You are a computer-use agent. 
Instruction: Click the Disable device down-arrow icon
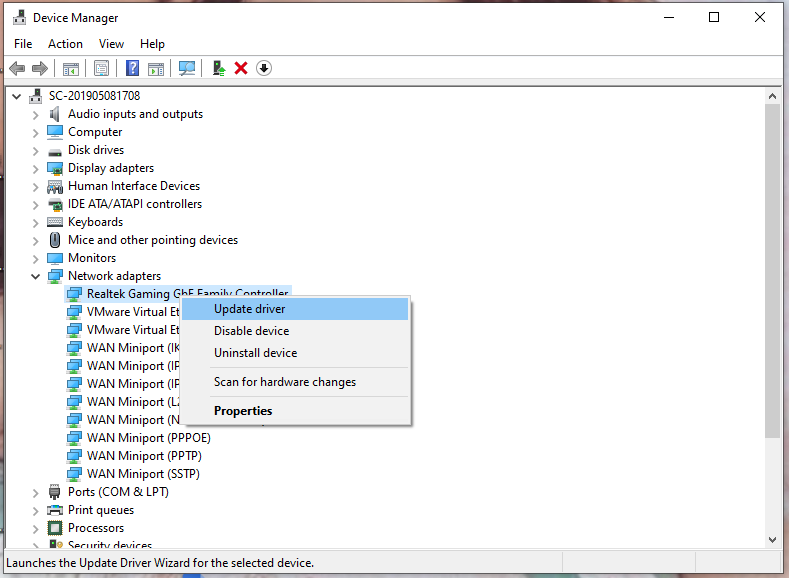[x=264, y=68]
